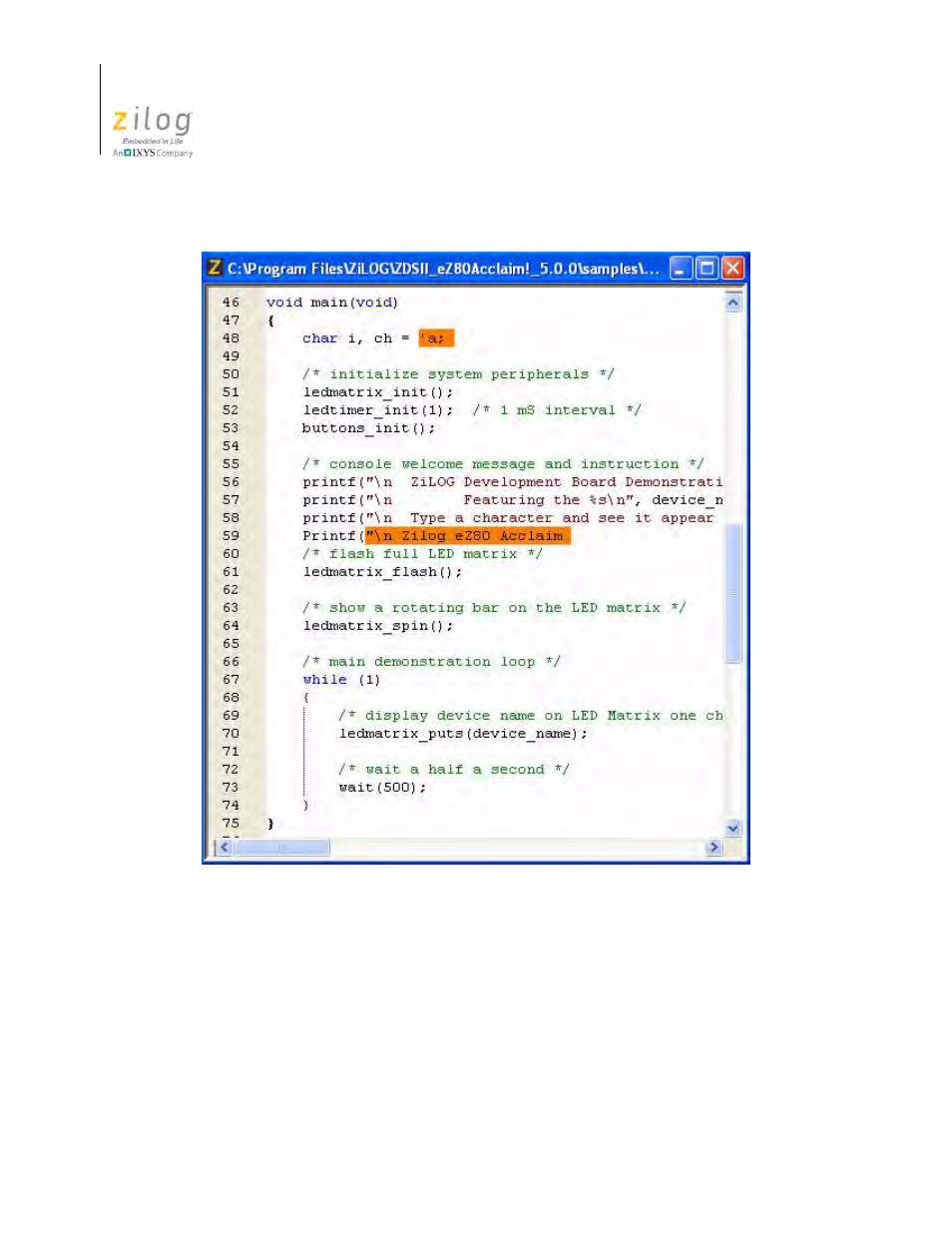Screen dimensions: 952x1233
Task: Click the display device name comment
Action: coord(531,716)
